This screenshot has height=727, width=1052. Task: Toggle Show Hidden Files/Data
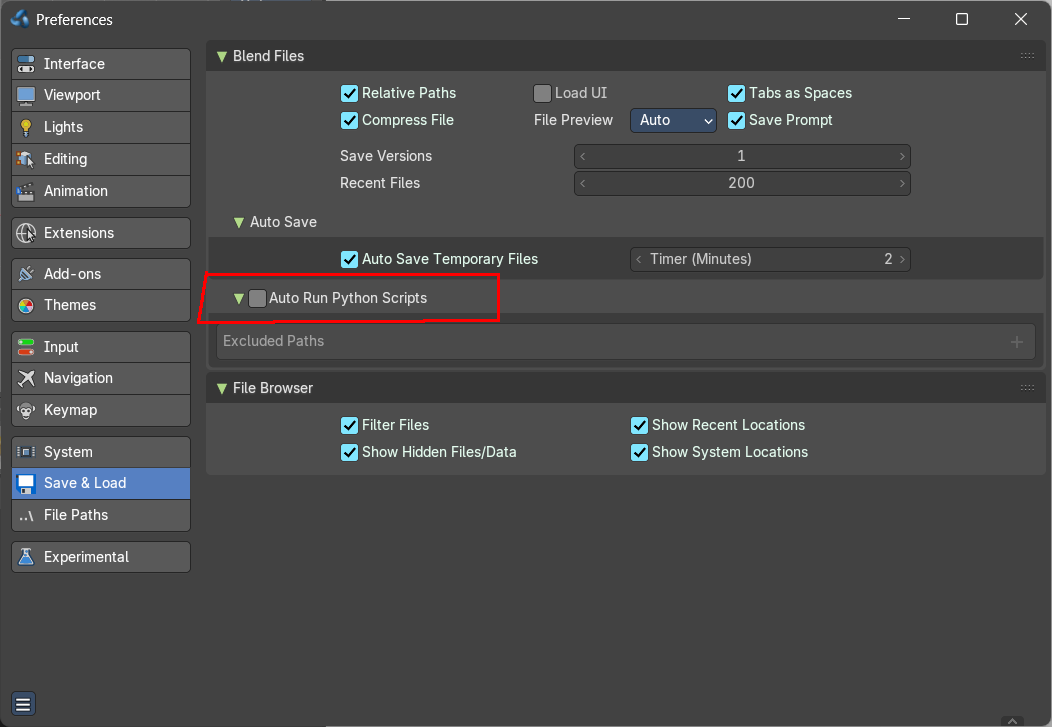pos(349,452)
